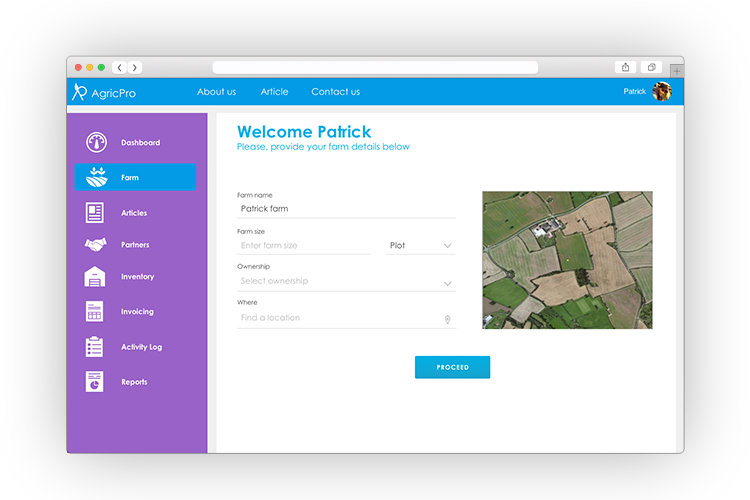Open the Select ownership dropdown
Image resolution: width=750 pixels, height=500 pixels.
tap(346, 281)
